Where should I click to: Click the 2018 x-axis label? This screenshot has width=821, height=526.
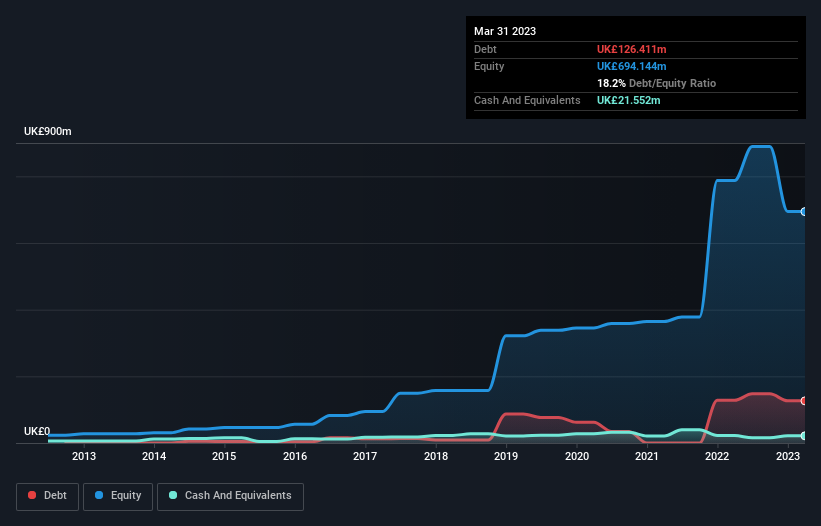436,456
